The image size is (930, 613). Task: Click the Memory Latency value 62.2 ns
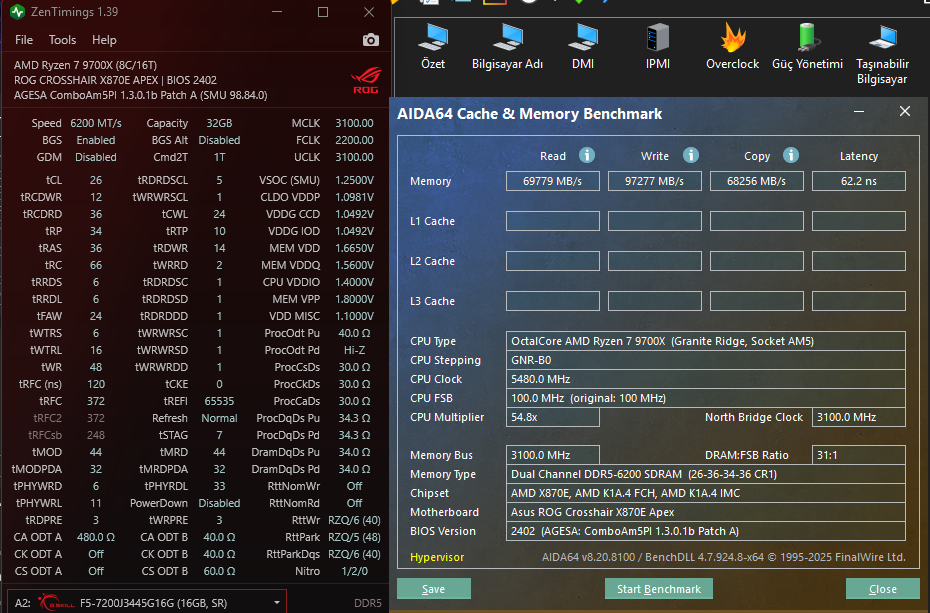[858, 181]
